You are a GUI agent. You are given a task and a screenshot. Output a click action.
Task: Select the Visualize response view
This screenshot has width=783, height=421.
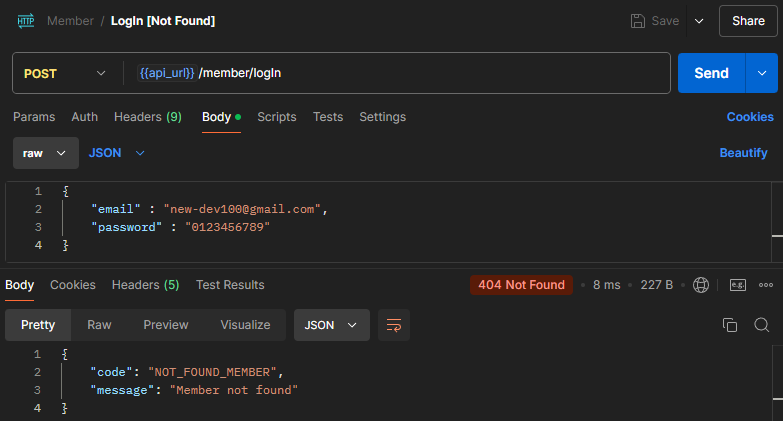pyautogui.click(x=245, y=325)
